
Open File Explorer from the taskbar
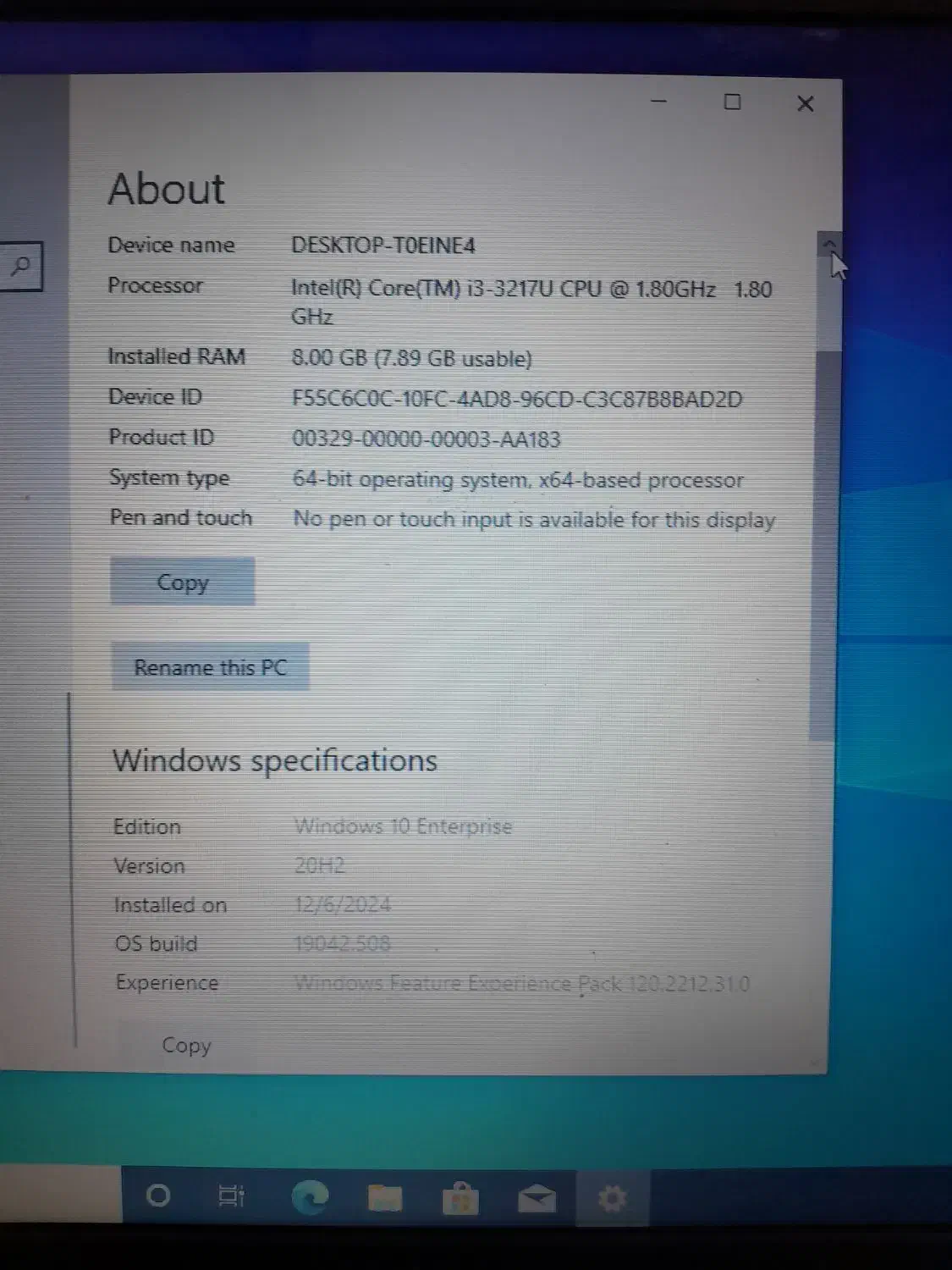pyautogui.click(x=385, y=1198)
